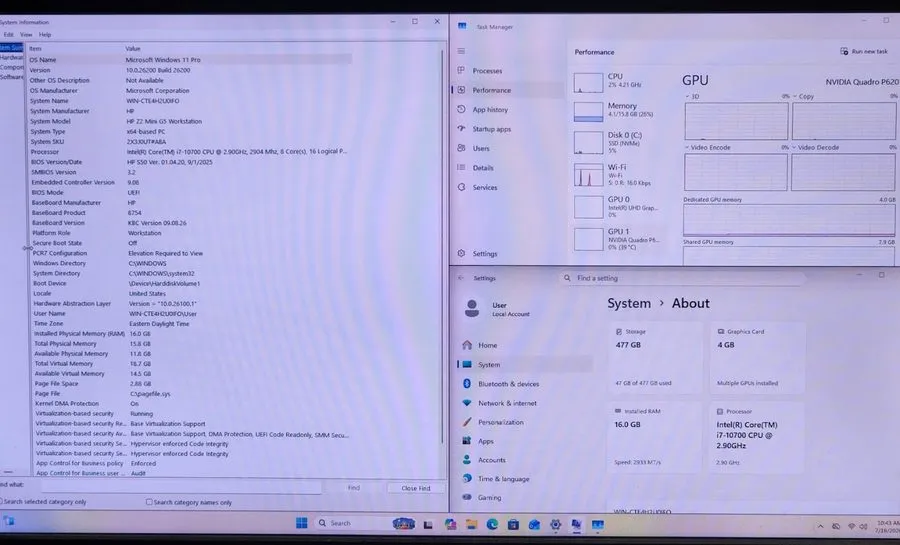
Task: Click the Close Find button
Action: pyautogui.click(x=416, y=488)
